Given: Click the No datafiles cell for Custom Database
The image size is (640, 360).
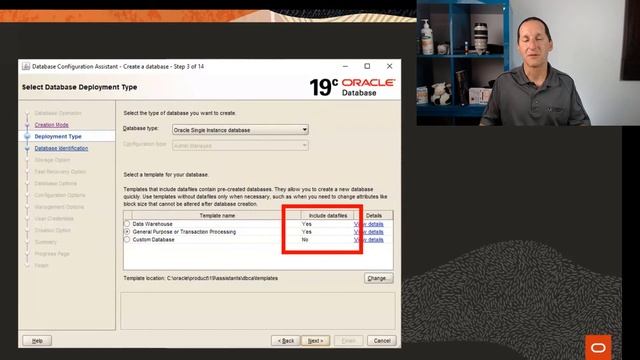Looking at the screenshot, I should (305, 240).
